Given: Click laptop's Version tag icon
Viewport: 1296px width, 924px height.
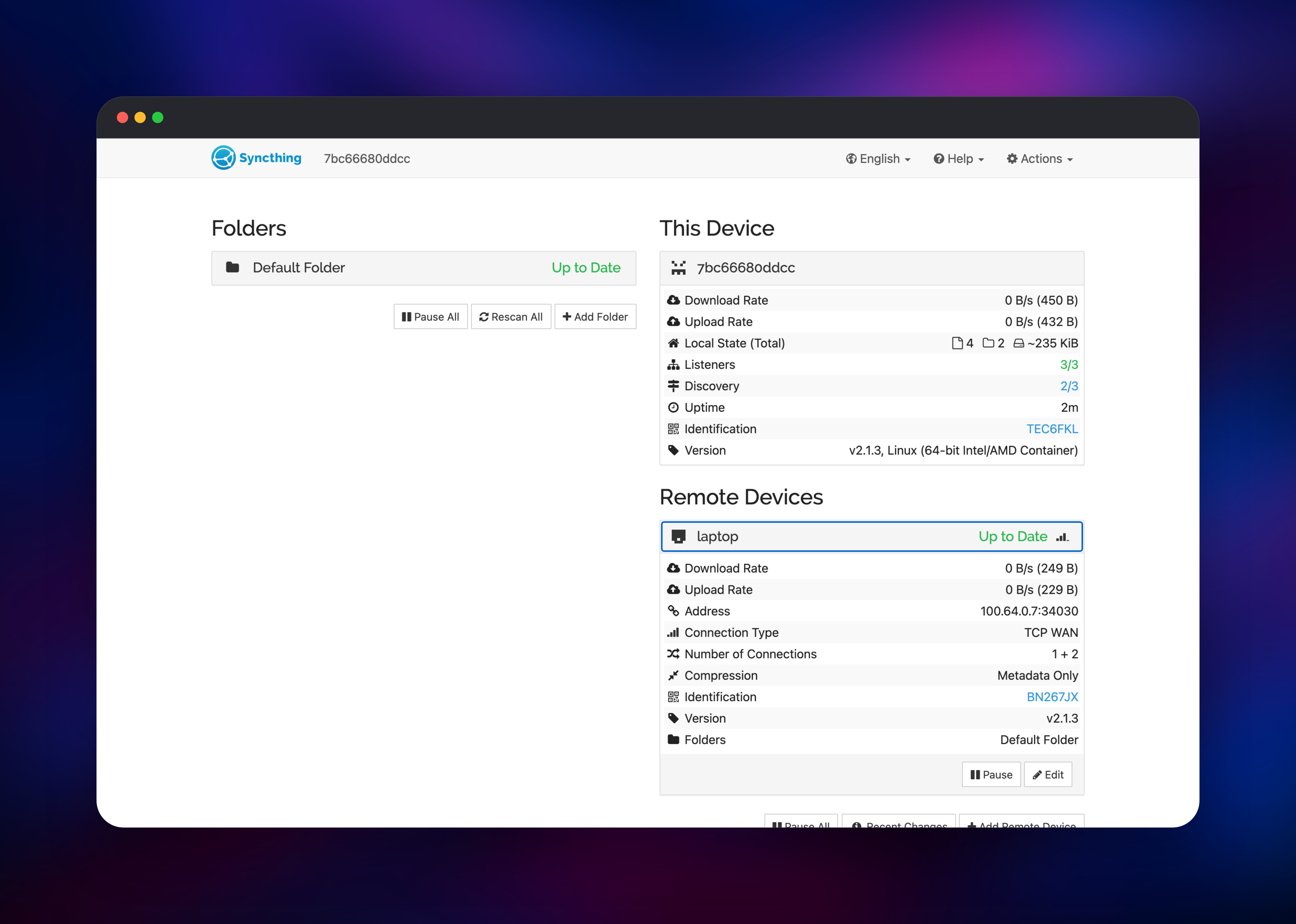Looking at the screenshot, I should click(x=673, y=718).
